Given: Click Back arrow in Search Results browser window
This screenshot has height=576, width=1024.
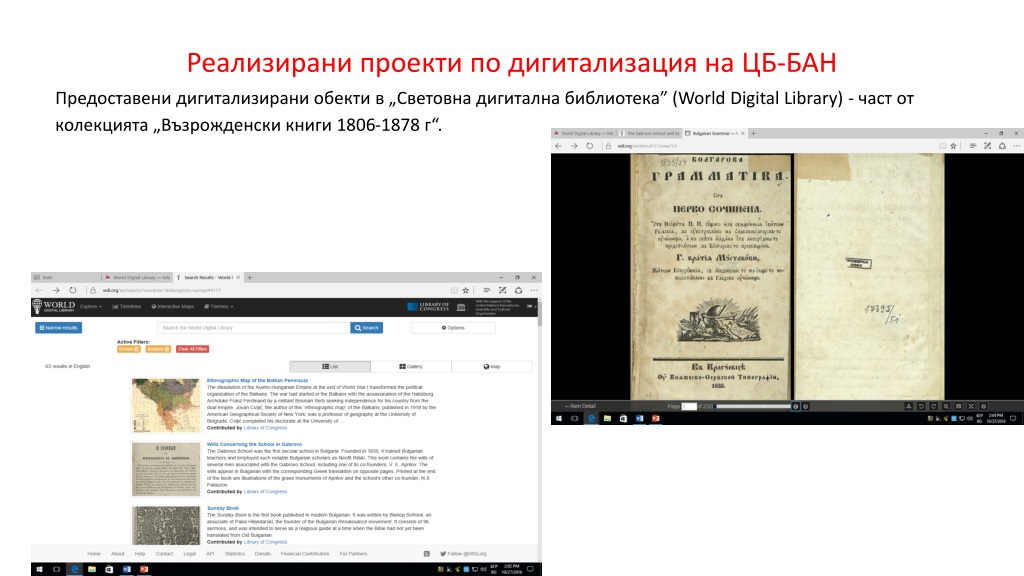Looking at the screenshot, I should [39, 290].
